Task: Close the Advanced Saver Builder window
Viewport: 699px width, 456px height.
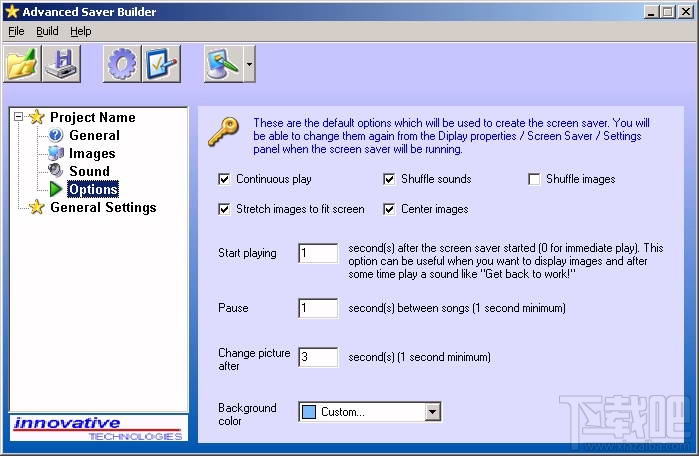Action: click(686, 12)
